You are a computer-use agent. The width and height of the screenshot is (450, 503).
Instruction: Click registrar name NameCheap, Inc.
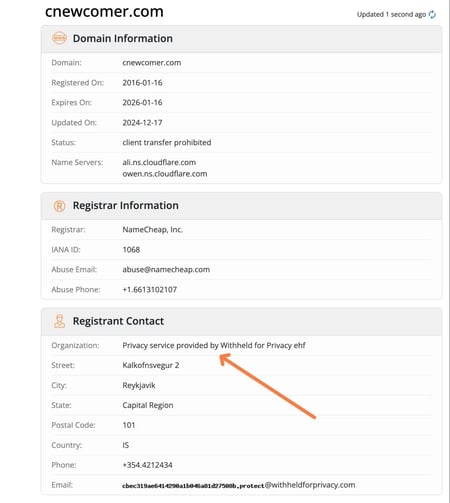153,230
